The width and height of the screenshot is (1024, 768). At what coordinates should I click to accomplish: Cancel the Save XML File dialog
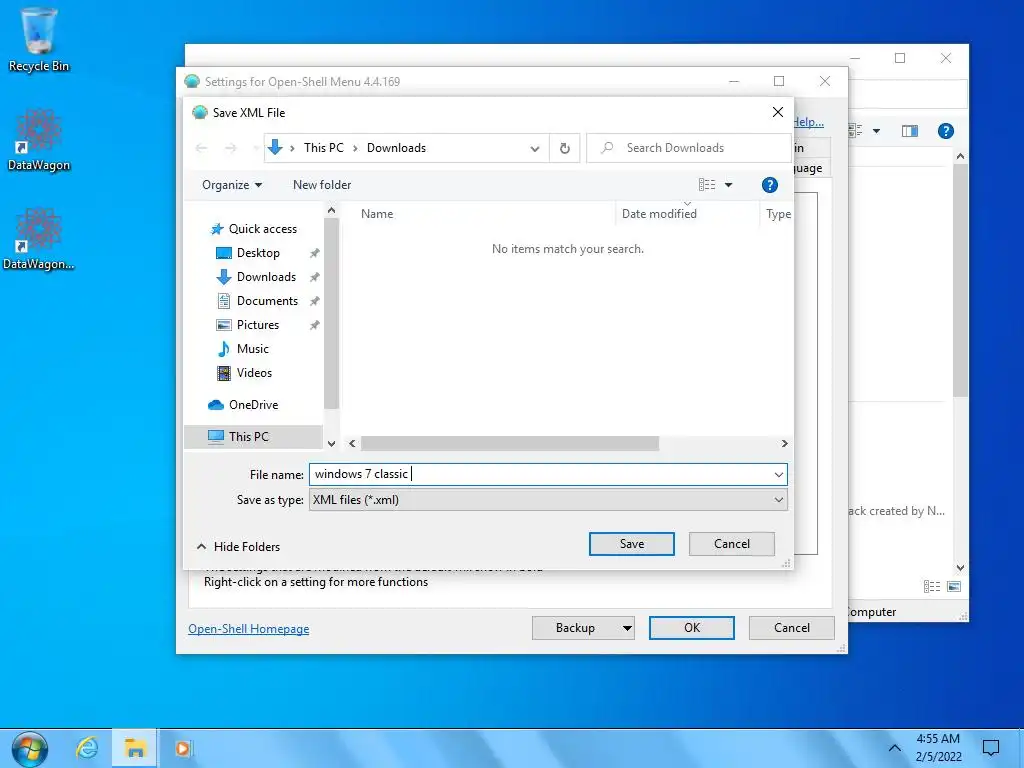(731, 544)
